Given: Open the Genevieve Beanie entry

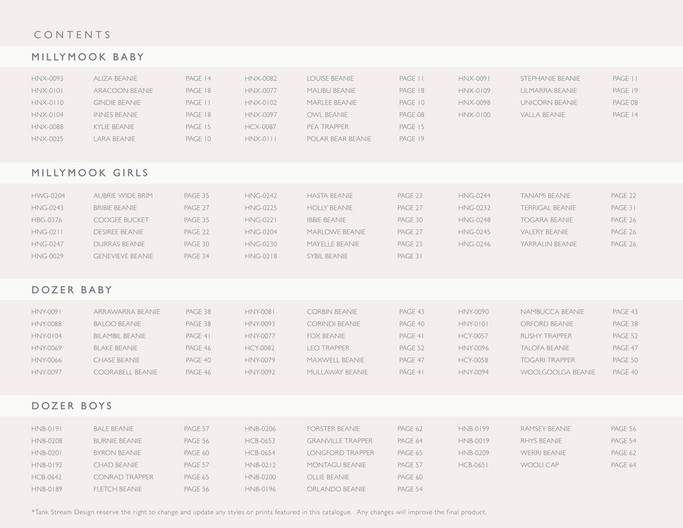Looking at the screenshot, I should 123,256.
